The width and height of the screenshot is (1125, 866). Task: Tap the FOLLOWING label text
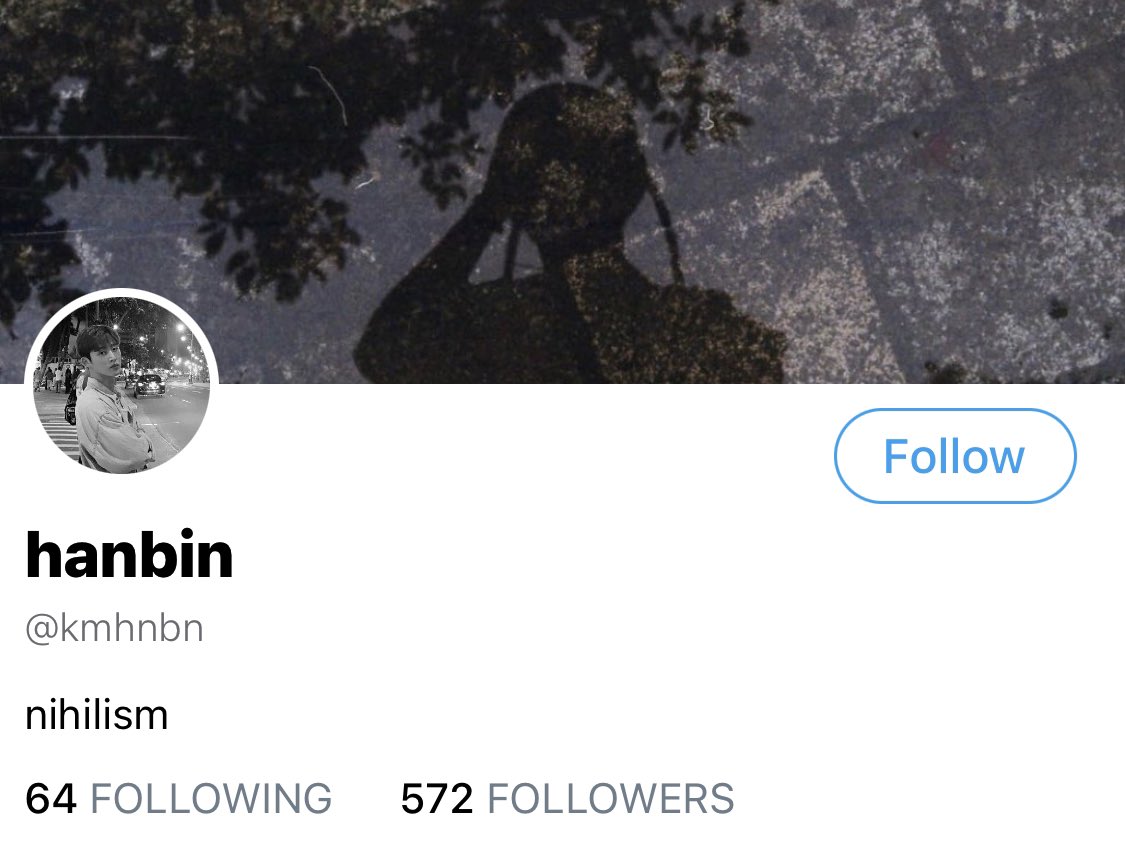pyautogui.click(x=211, y=799)
